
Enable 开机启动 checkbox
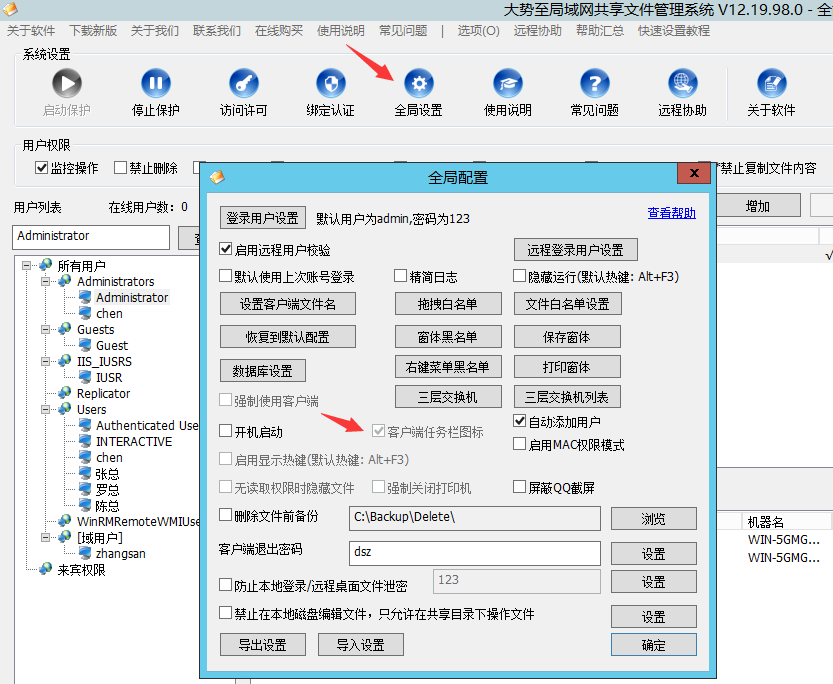pos(226,432)
